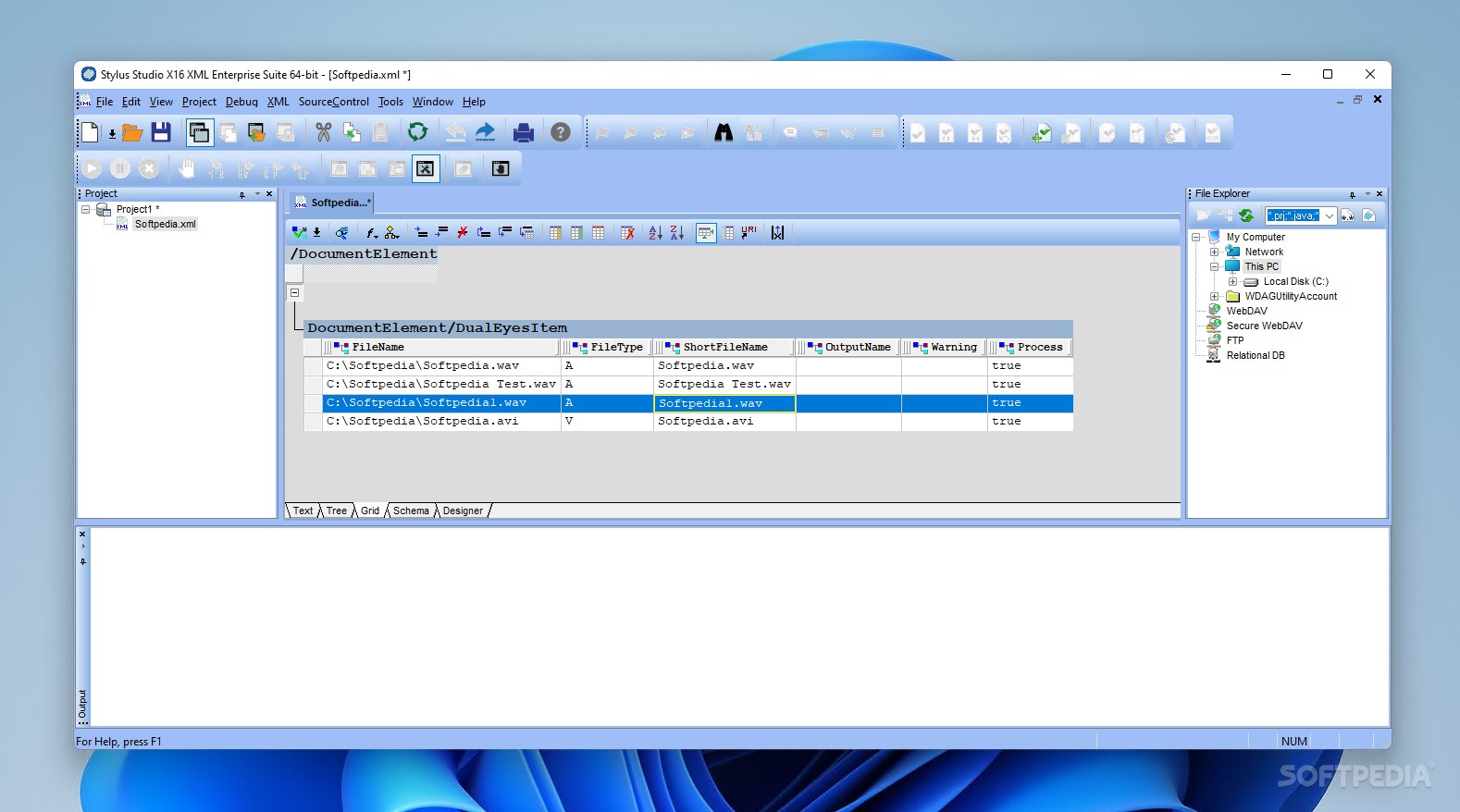1460x812 pixels.
Task: Toggle the highlighted table view icon
Action: coord(706,232)
